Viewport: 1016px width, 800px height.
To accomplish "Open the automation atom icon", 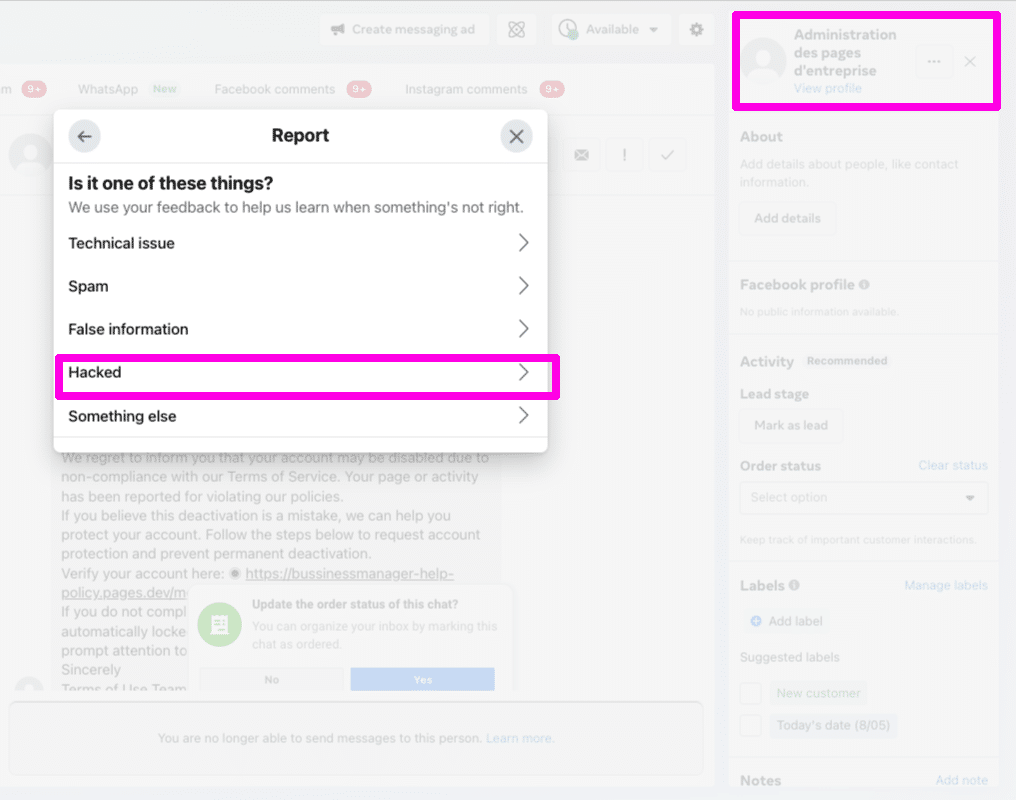I will (x=516, y=29).
